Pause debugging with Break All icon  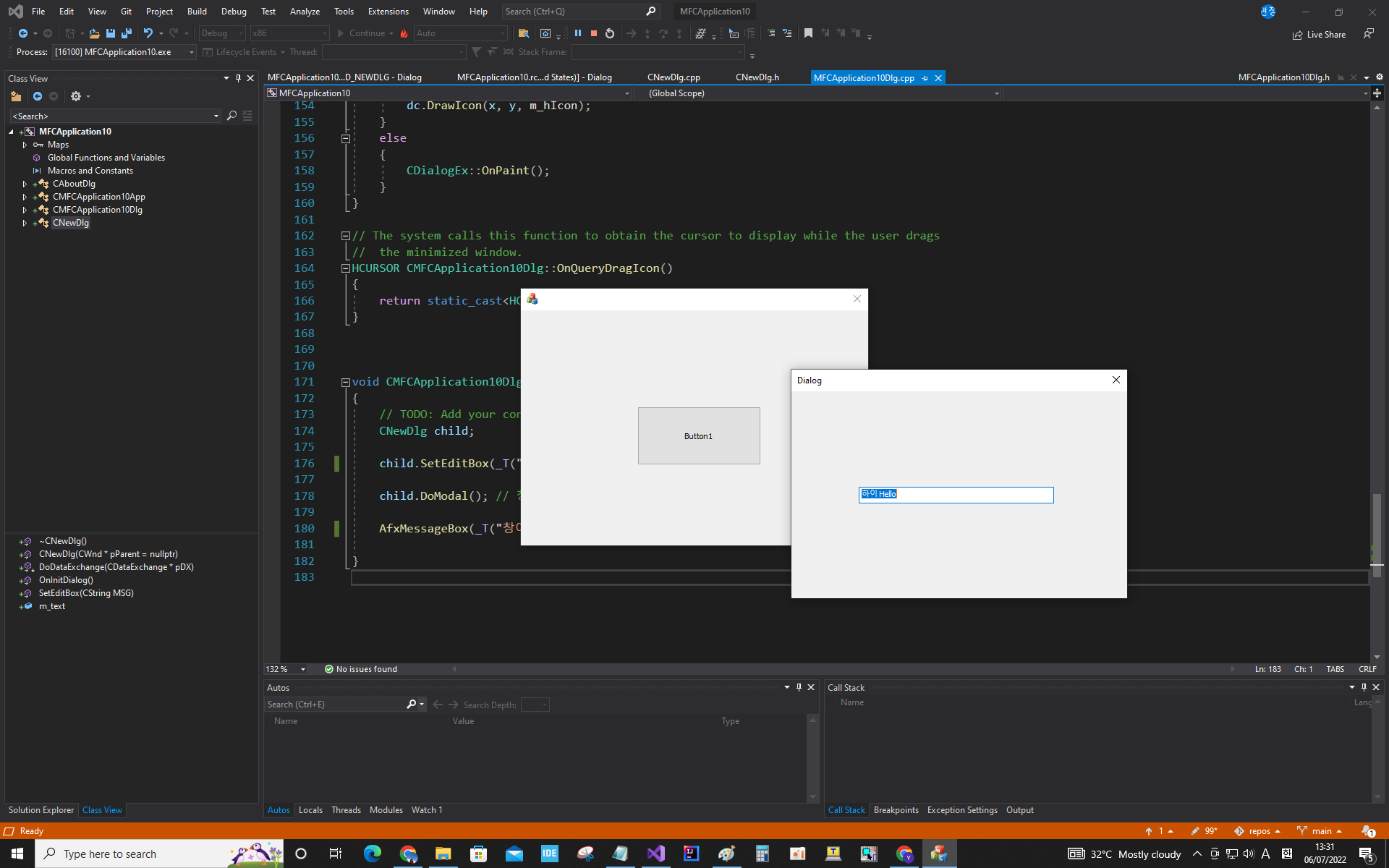click(578, 33)
